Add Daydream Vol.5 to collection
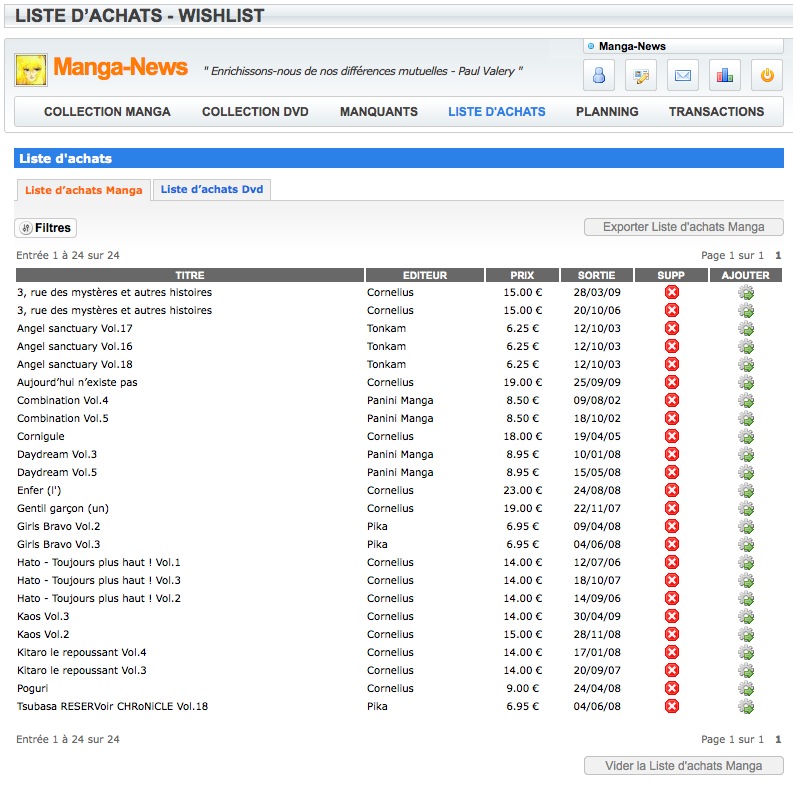The image size is (793, 802). pyautogui.click(x=746, y=473)
